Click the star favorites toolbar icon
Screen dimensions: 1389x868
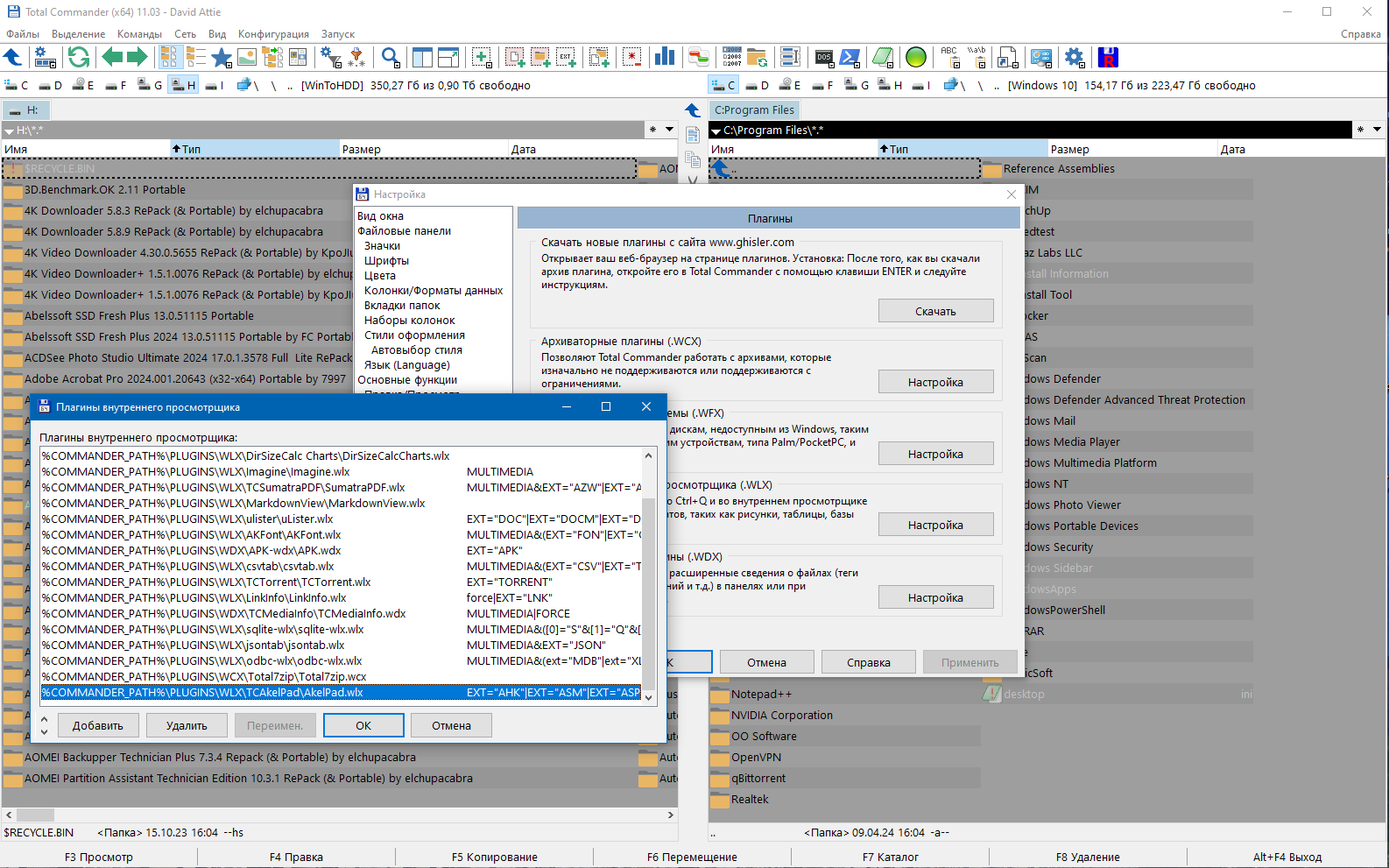pyautogui.click(x=222, y=58)
